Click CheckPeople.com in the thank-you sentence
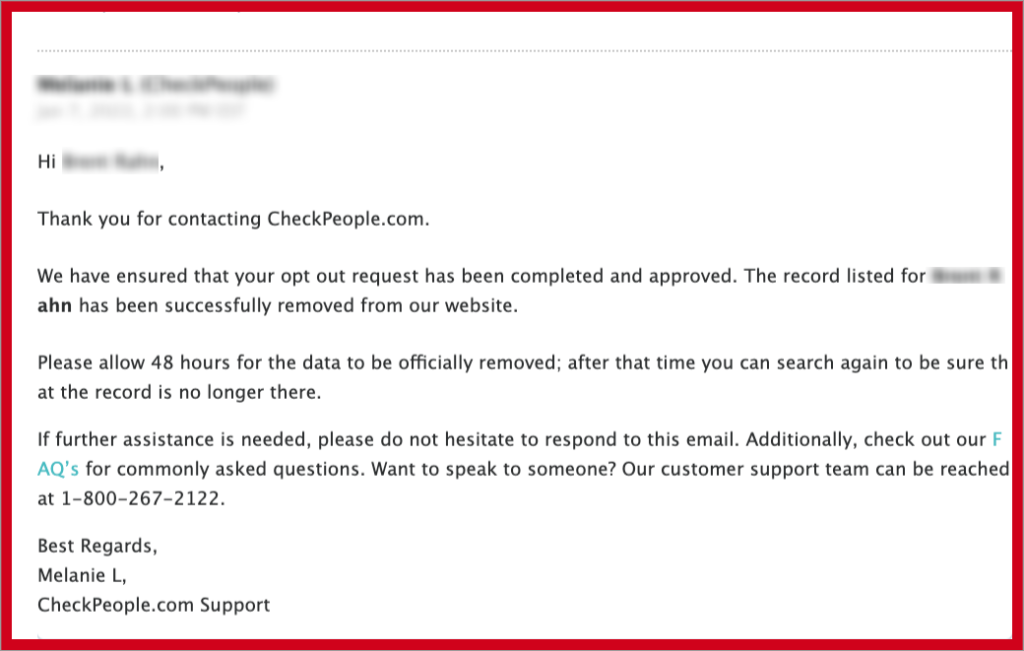This screenshot has width=1024, height=651. point(345,219)
